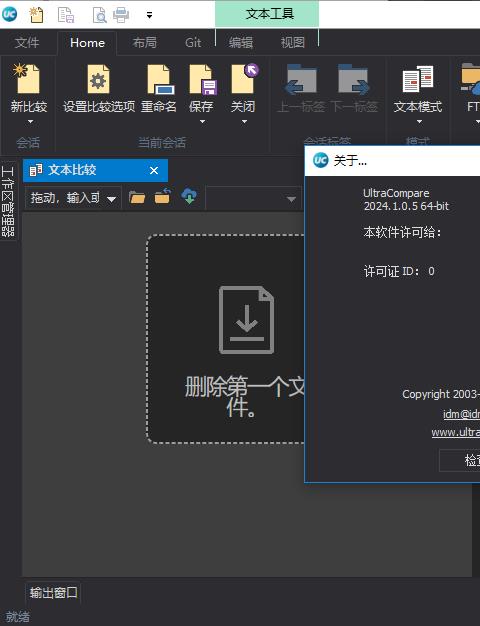Click the FTP cloud folder icon
Viewport: 480px width, 626px height.
[x=470, y=79]
